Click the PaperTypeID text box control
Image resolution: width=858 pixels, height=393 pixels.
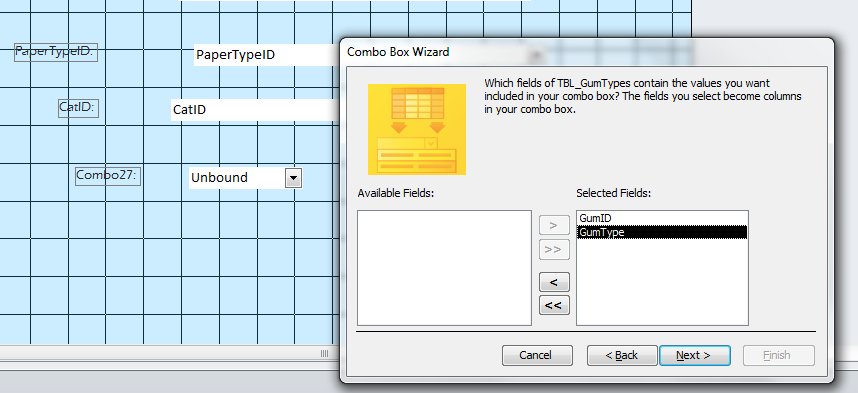pos(265,55)
